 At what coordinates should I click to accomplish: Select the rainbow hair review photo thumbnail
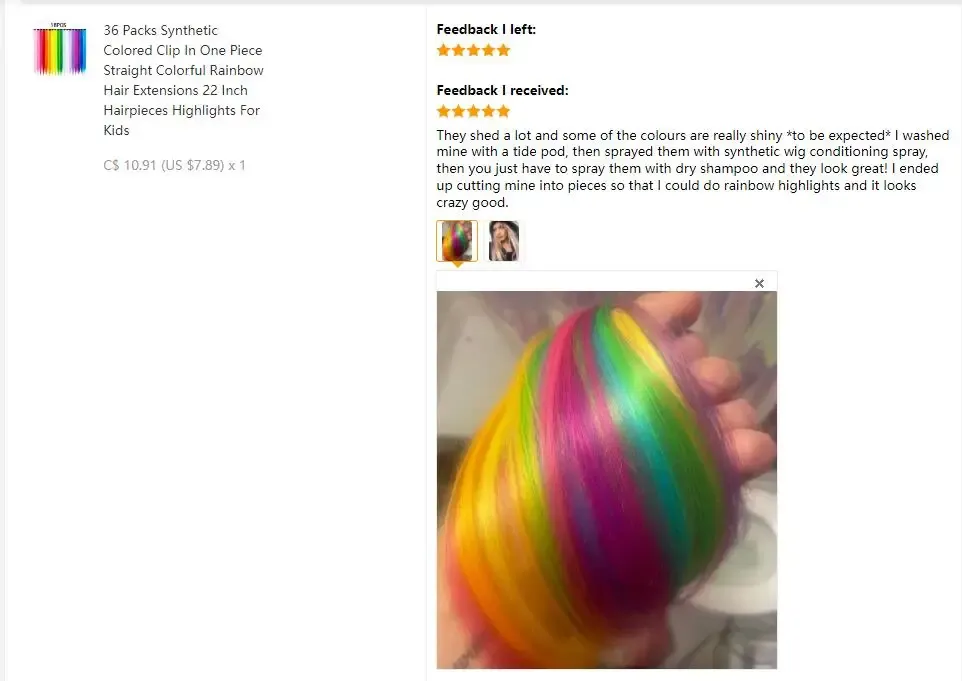tap(457, 241)
